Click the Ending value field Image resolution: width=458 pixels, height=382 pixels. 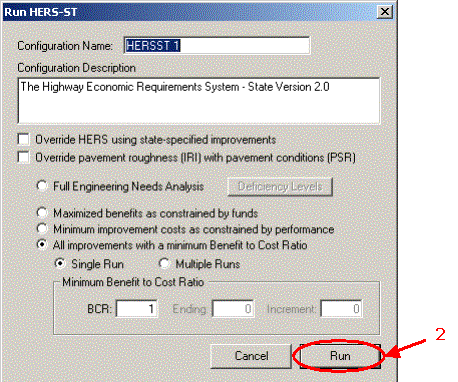[233, 309]
